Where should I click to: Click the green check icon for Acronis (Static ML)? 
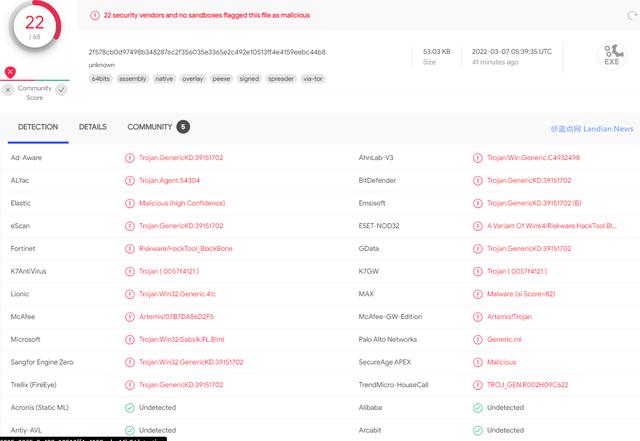[x=129, y=408]
